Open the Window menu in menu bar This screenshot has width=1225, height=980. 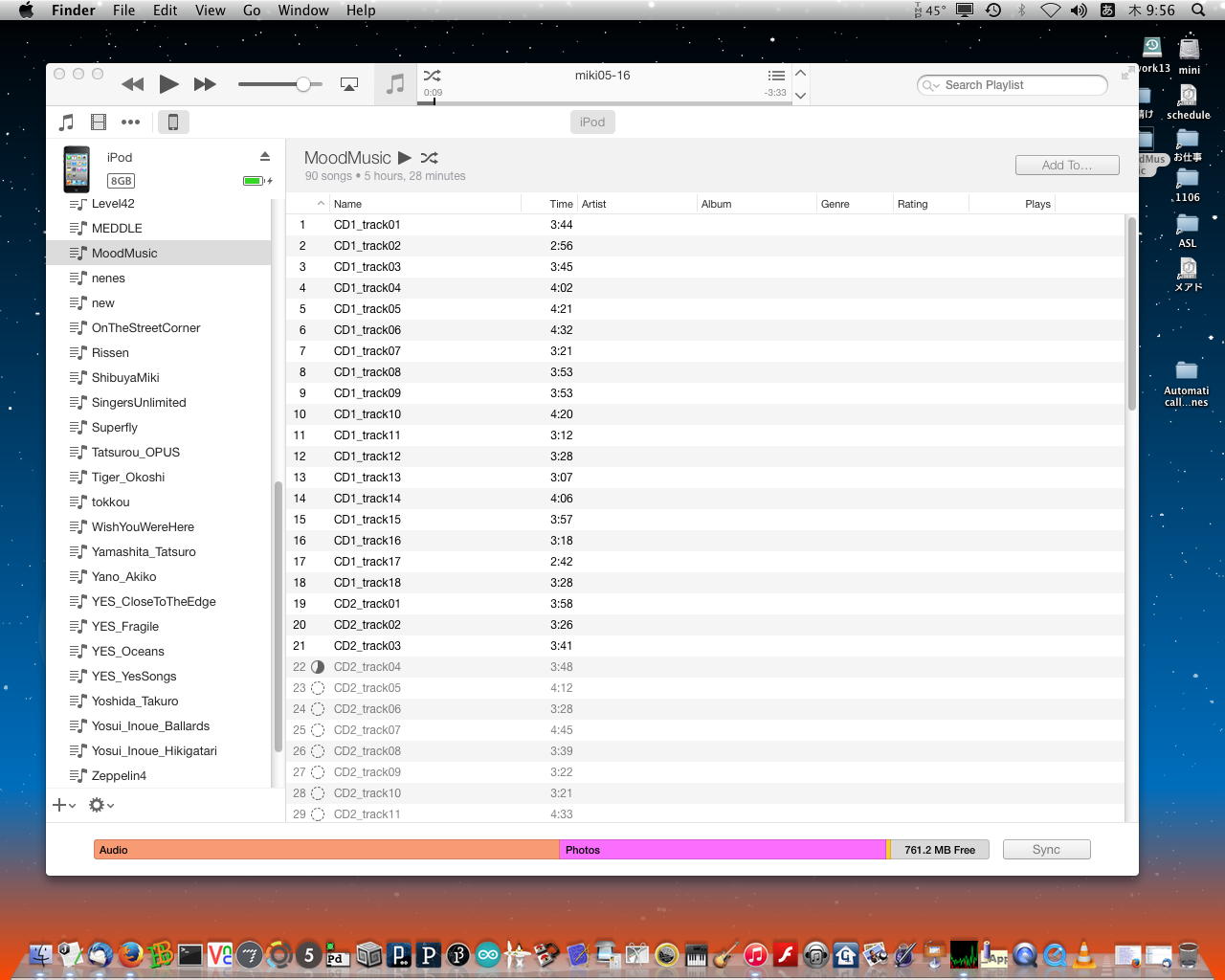point(303,10)
